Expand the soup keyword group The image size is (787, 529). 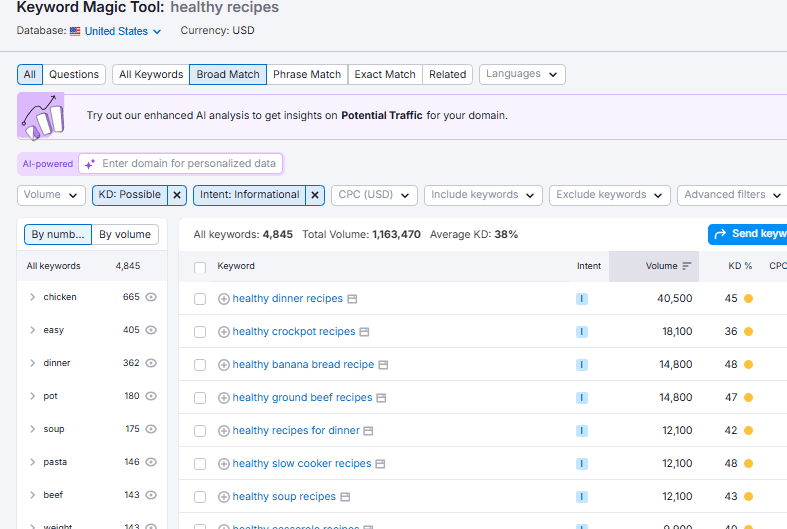(33, 429)
